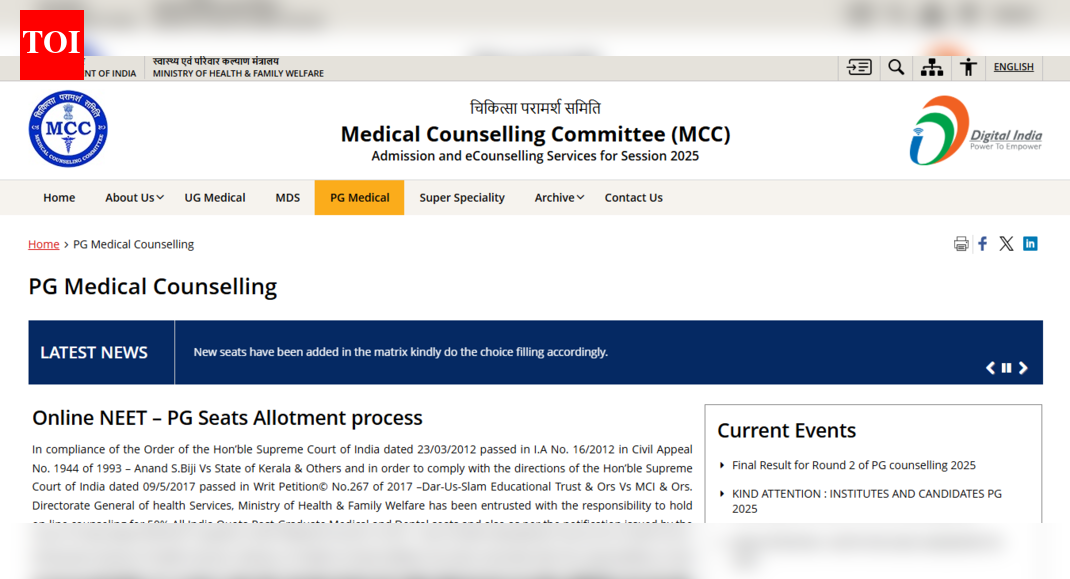Switch to the Super Speciality tab
1070x579 pixels.
coord(462,197)
